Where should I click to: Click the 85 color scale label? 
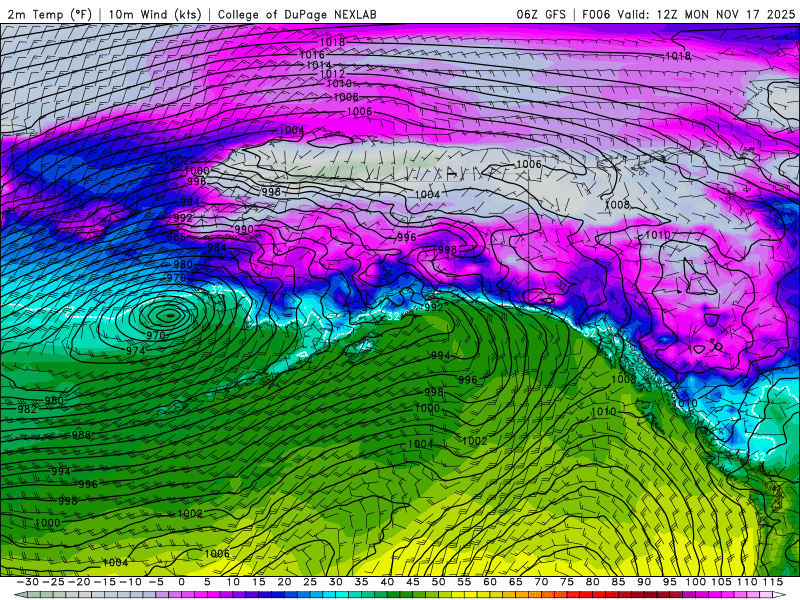click(x=618, y=582)
